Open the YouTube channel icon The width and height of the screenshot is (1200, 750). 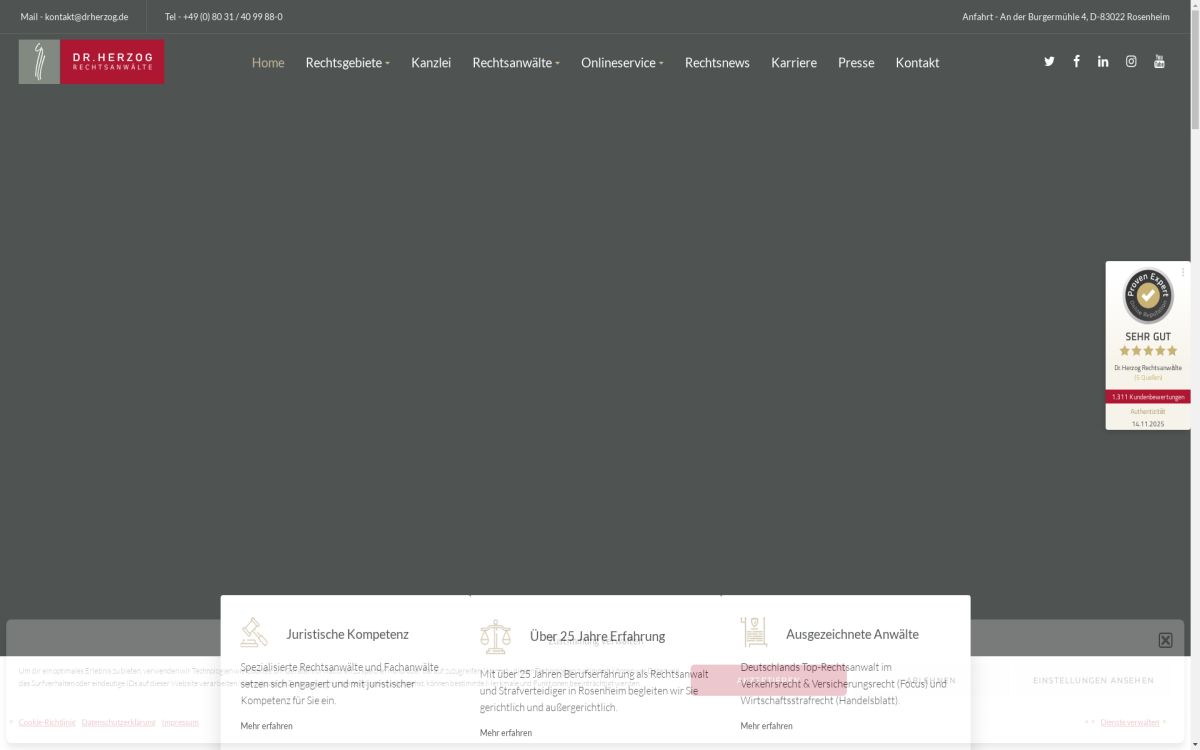coord(1159,62)
